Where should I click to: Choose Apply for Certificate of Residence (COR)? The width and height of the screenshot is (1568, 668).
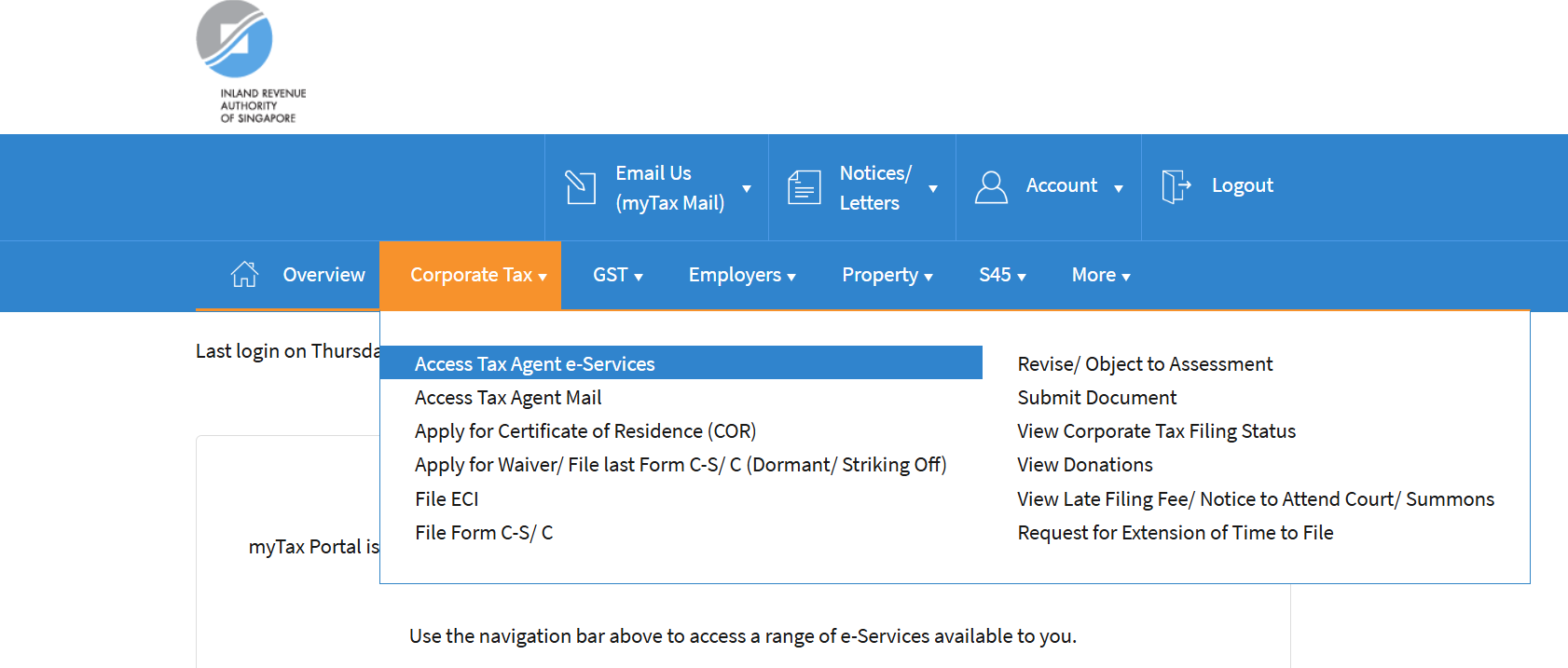point(585,431)
